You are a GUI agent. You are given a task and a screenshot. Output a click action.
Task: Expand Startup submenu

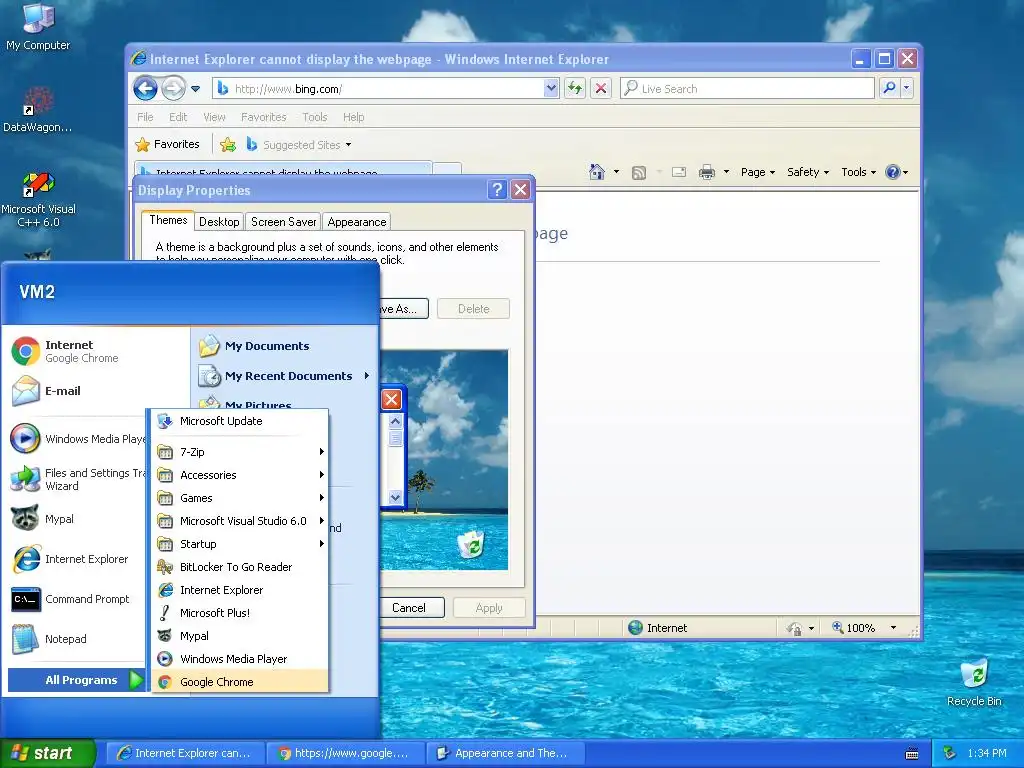tap(240, 544)
